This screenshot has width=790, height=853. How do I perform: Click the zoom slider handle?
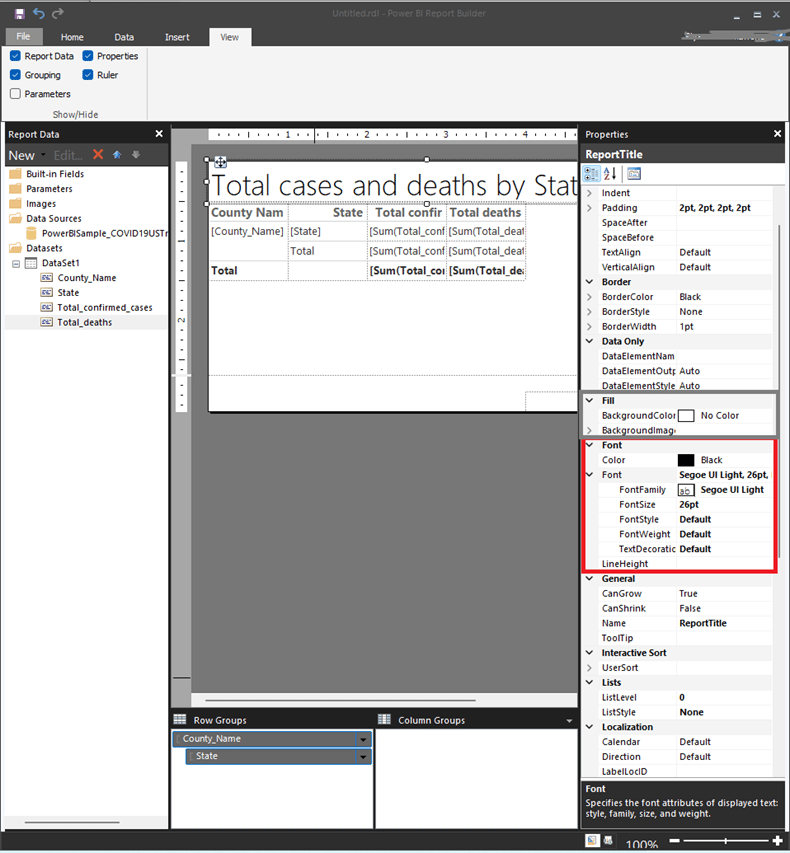click(726, 841)
